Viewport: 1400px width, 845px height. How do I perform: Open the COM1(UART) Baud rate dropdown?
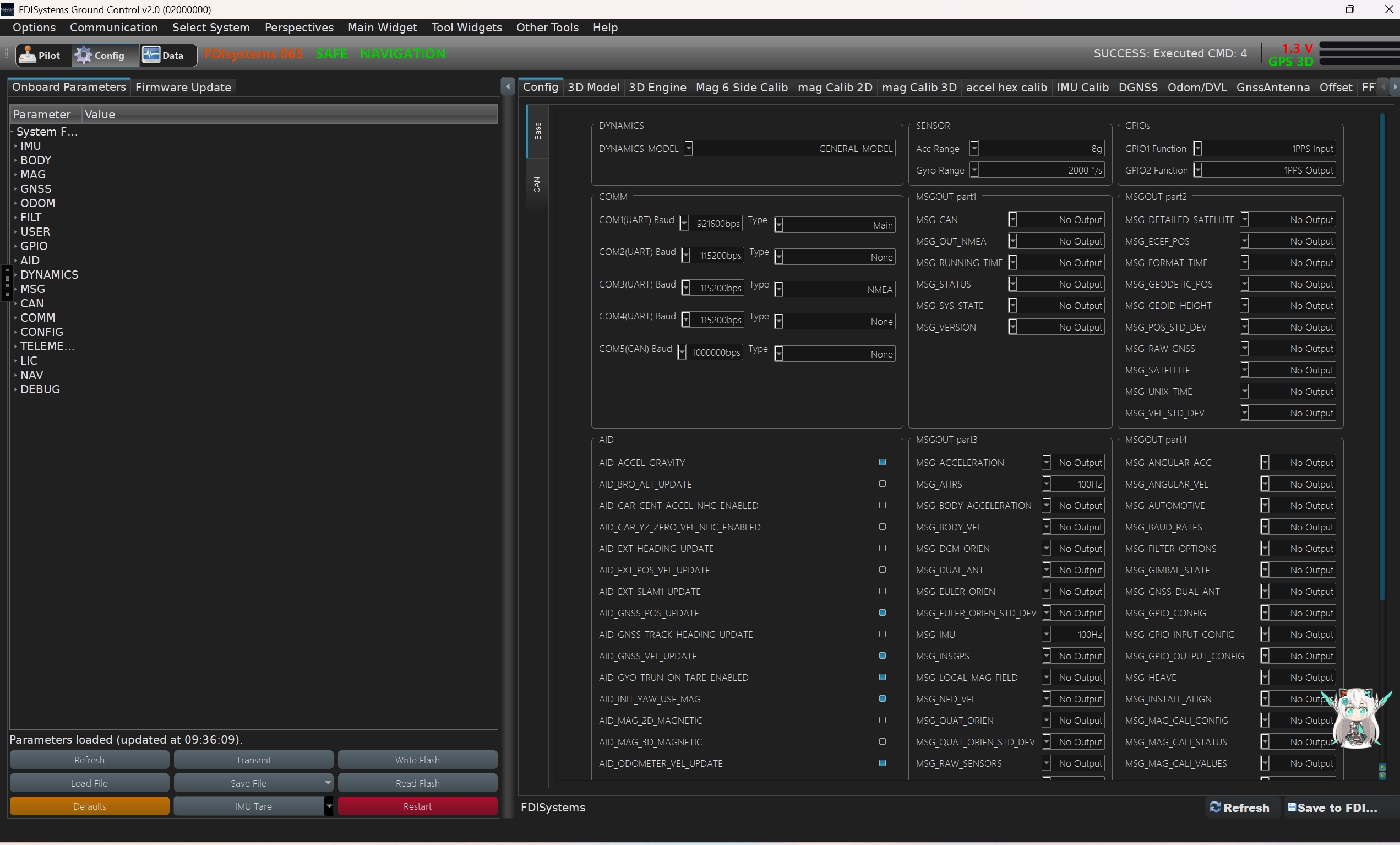coord(685,224)
